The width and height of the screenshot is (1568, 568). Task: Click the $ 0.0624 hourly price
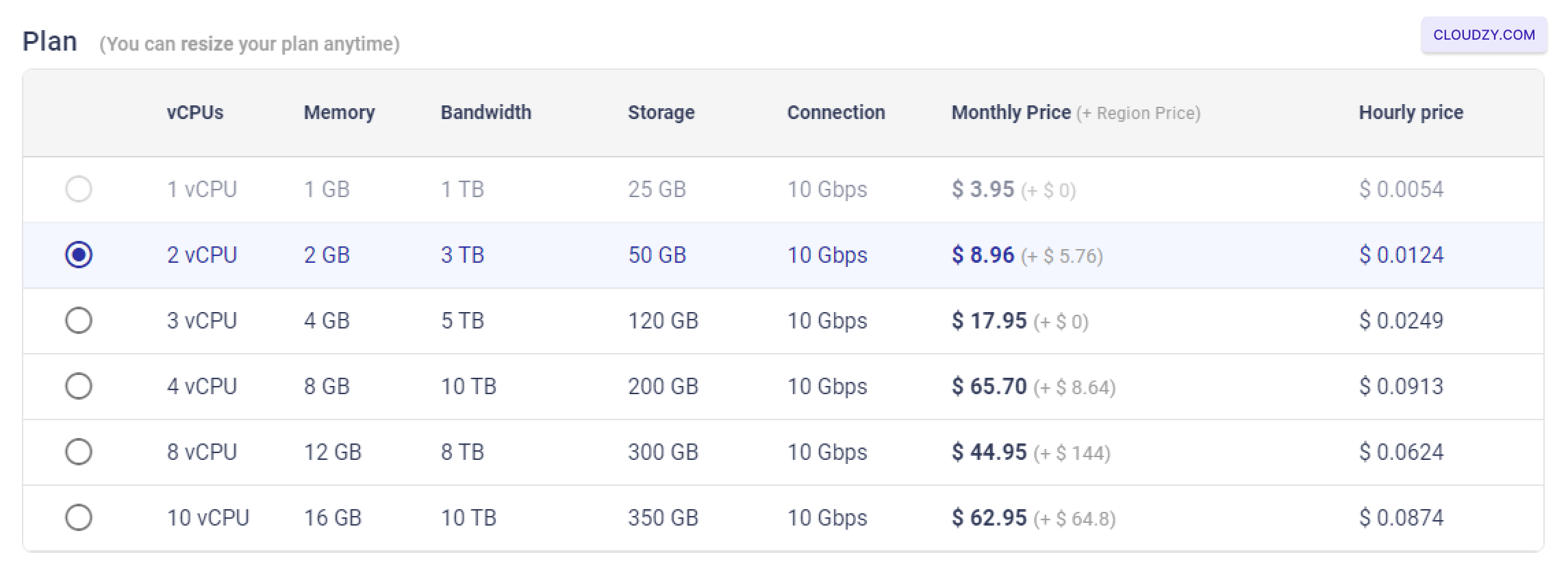click(1401, 452)
